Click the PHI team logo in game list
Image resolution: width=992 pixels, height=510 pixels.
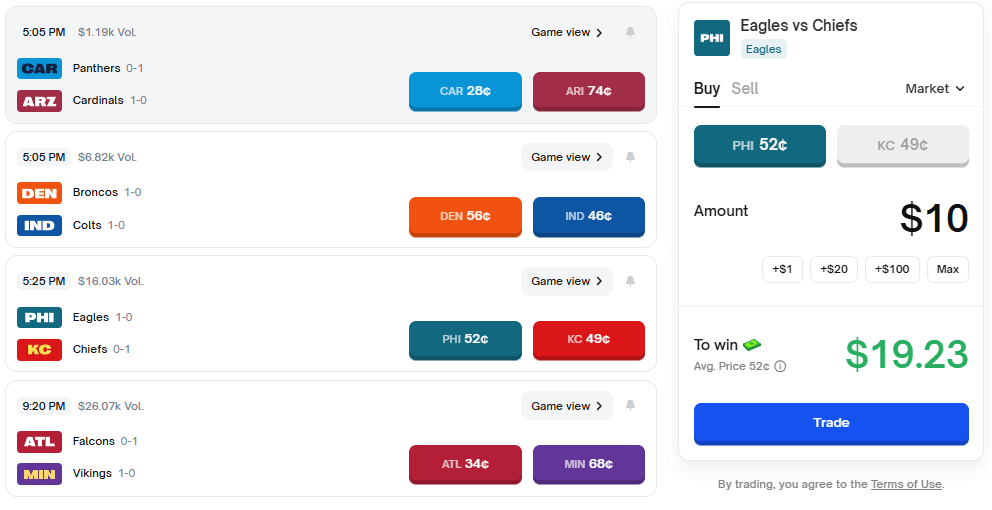coord(39,318)
